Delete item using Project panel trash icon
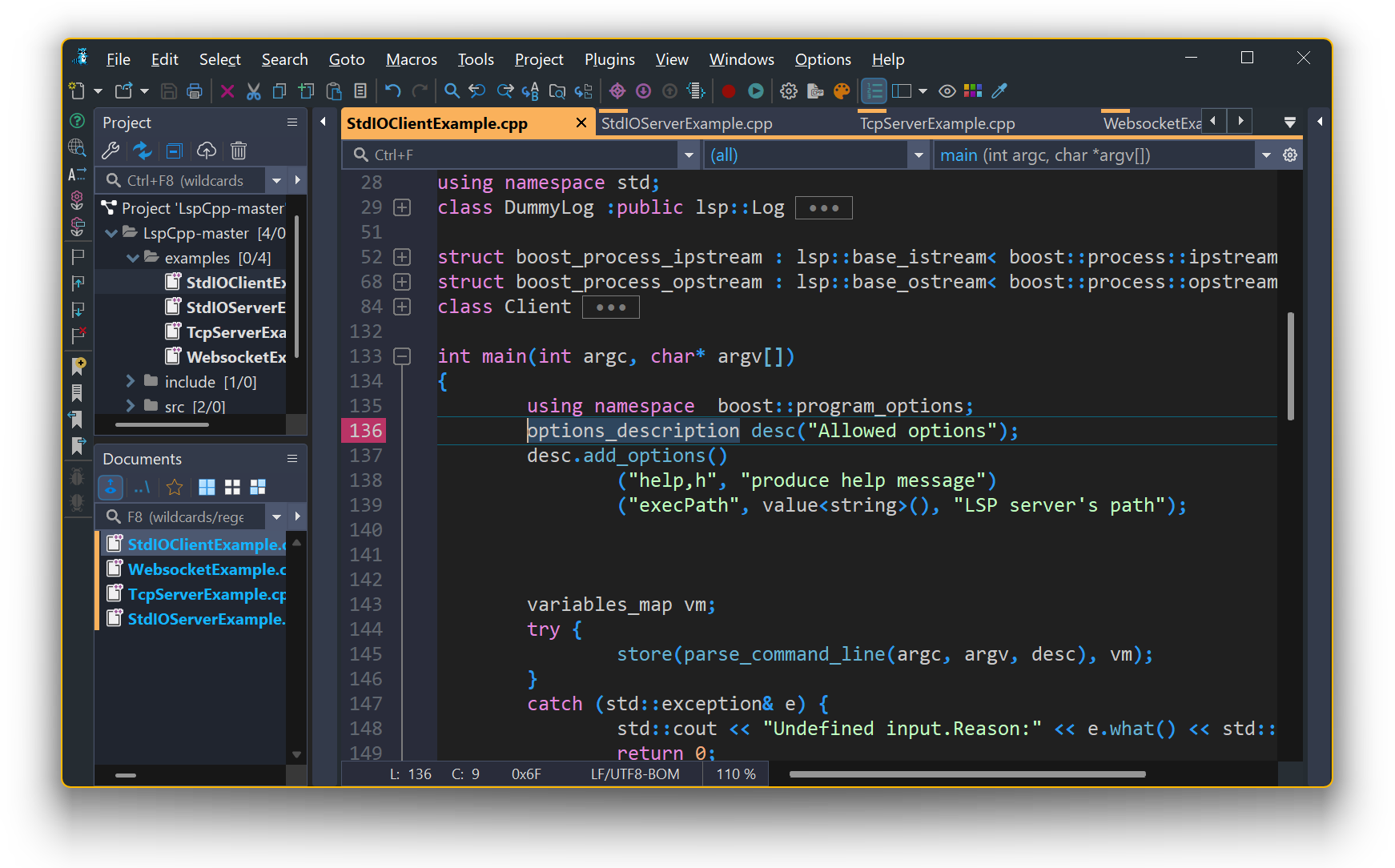 [x=238, y=151]
